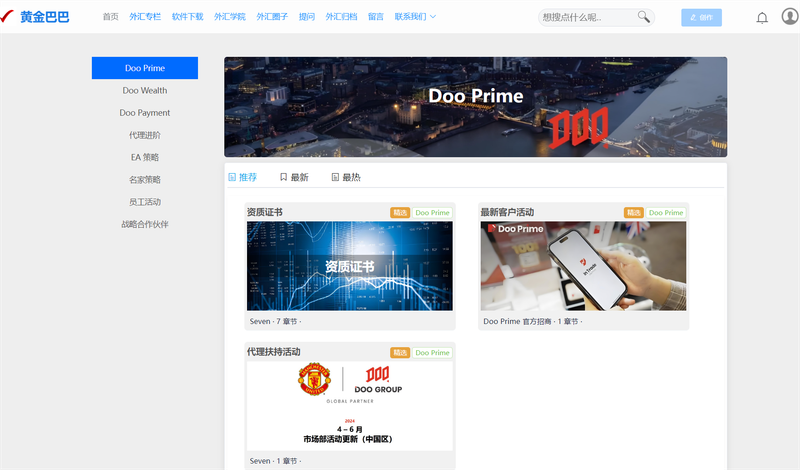Click the 精选 badge on 资质证书 card
The image size is (800, 470).
click(x=400, y=213)
